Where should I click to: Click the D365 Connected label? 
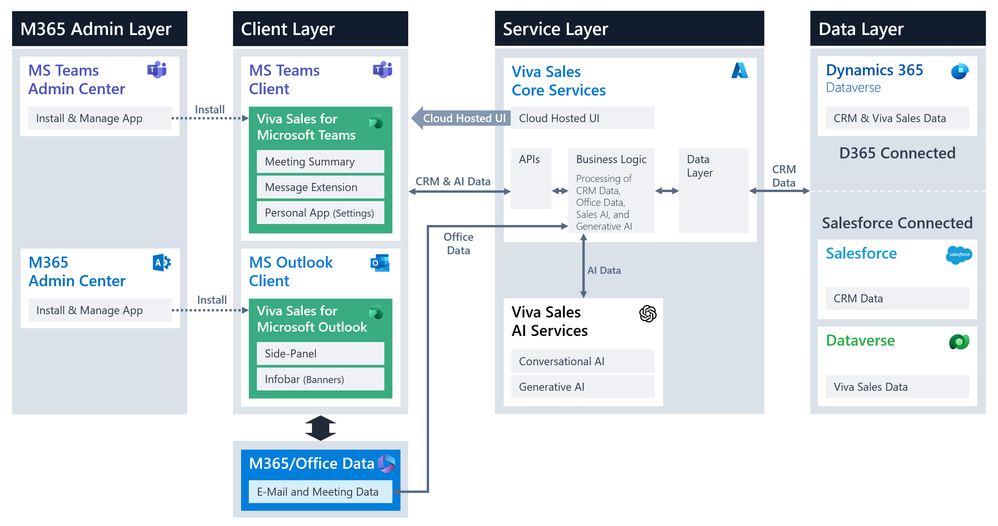pos(897,153)
